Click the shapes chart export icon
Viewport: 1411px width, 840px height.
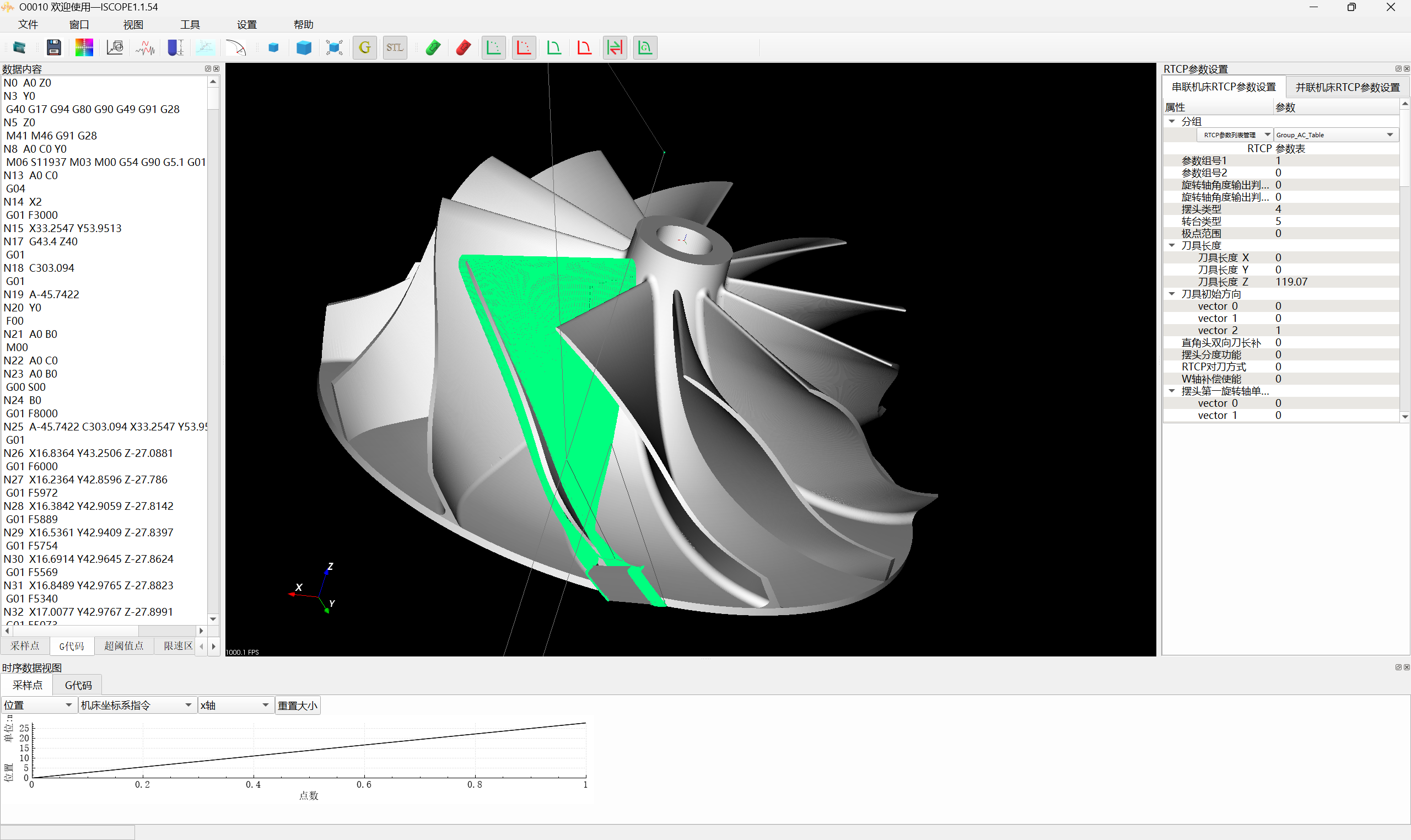tap(115, 47)
